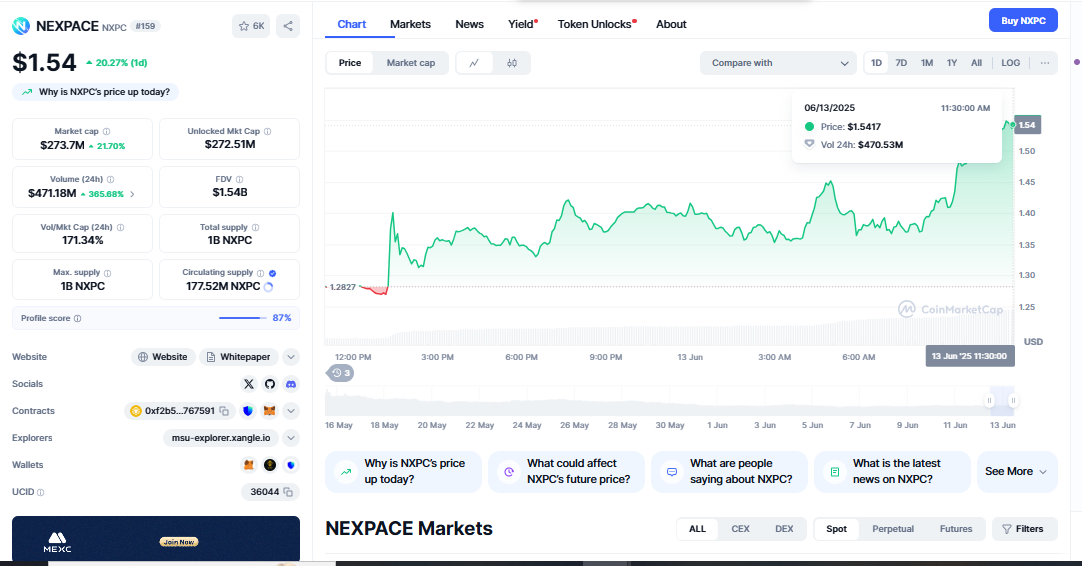
Task: Open info icon next to Volume (24h)
Action: pos(110,179)
